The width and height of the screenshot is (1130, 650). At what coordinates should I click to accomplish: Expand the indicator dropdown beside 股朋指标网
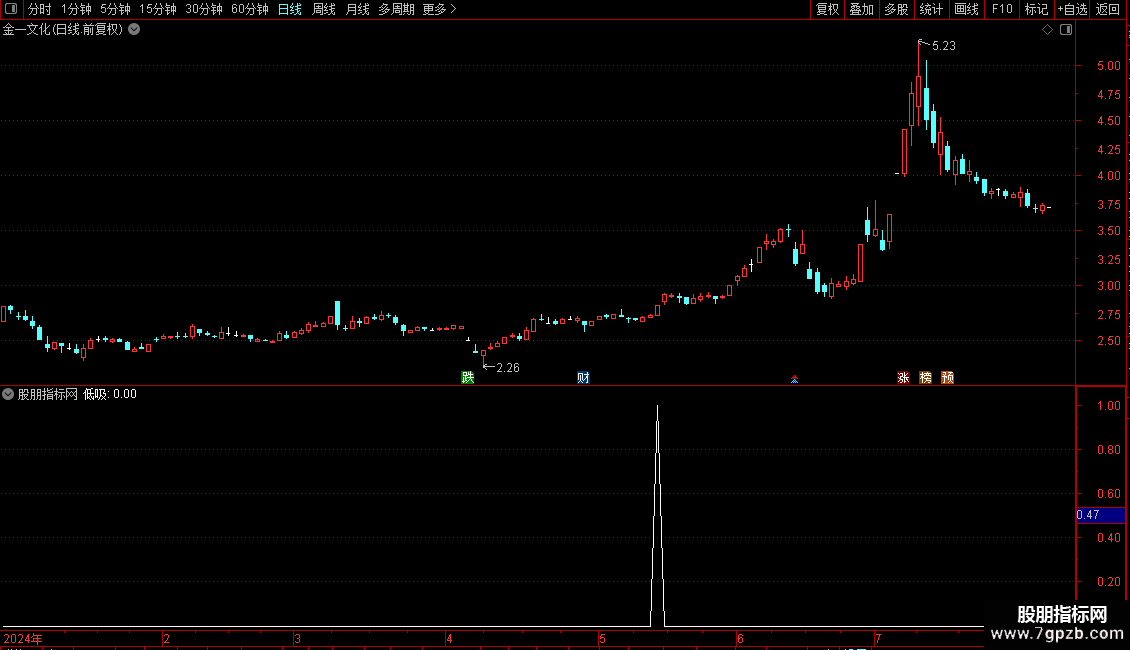pos(8,394)
